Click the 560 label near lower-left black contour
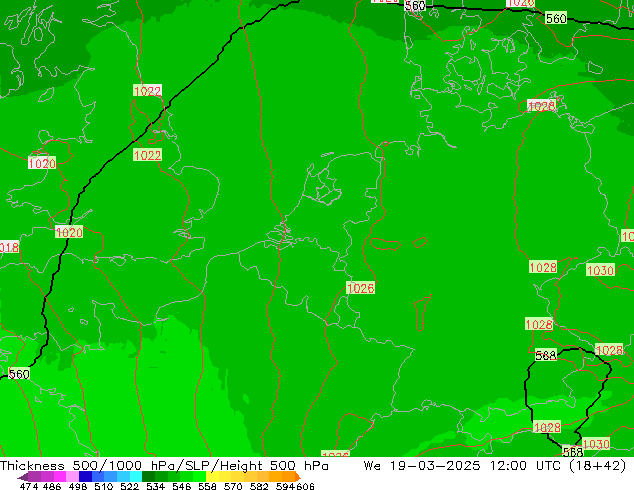 click(x=19, y=374)
